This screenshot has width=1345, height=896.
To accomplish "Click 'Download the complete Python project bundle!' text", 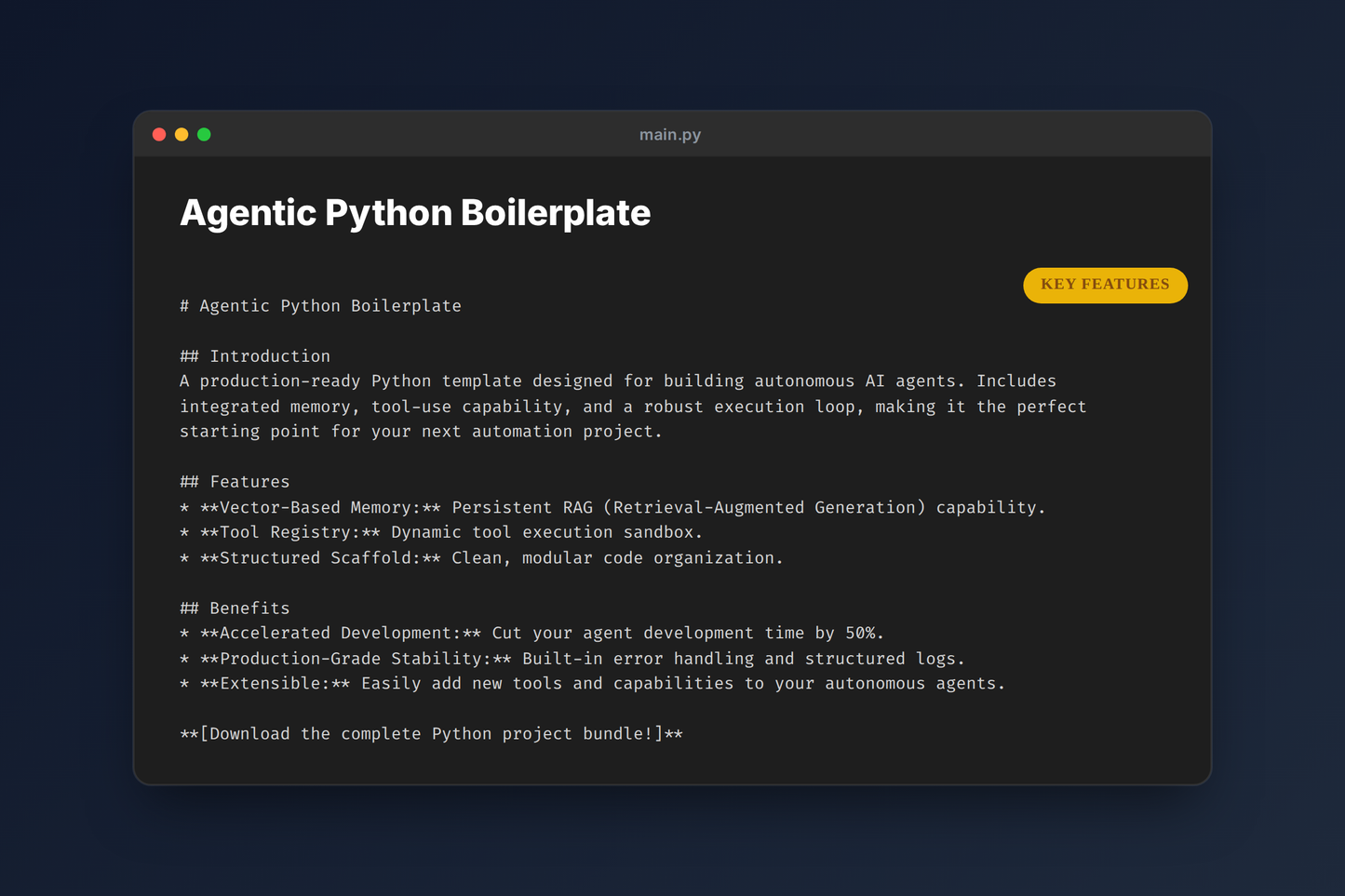I will tap(431, 734).
